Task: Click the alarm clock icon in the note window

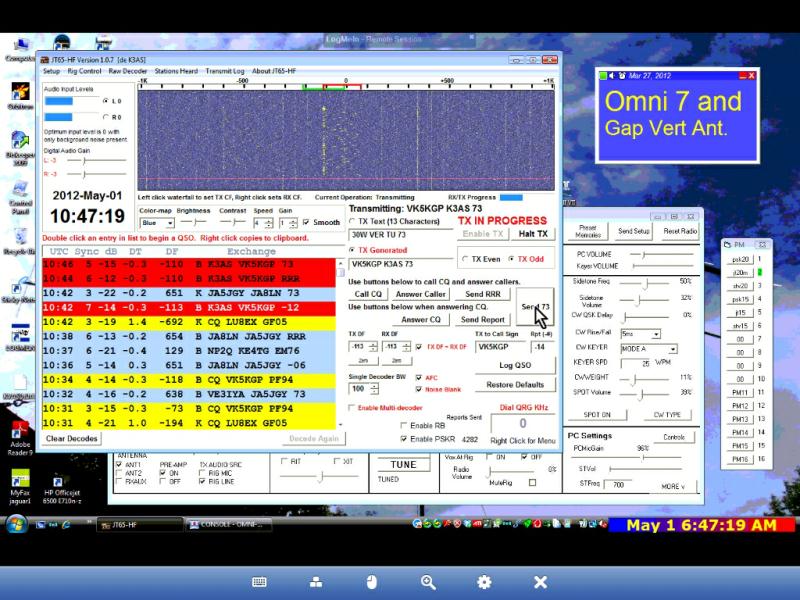Action: click(621, 76)
